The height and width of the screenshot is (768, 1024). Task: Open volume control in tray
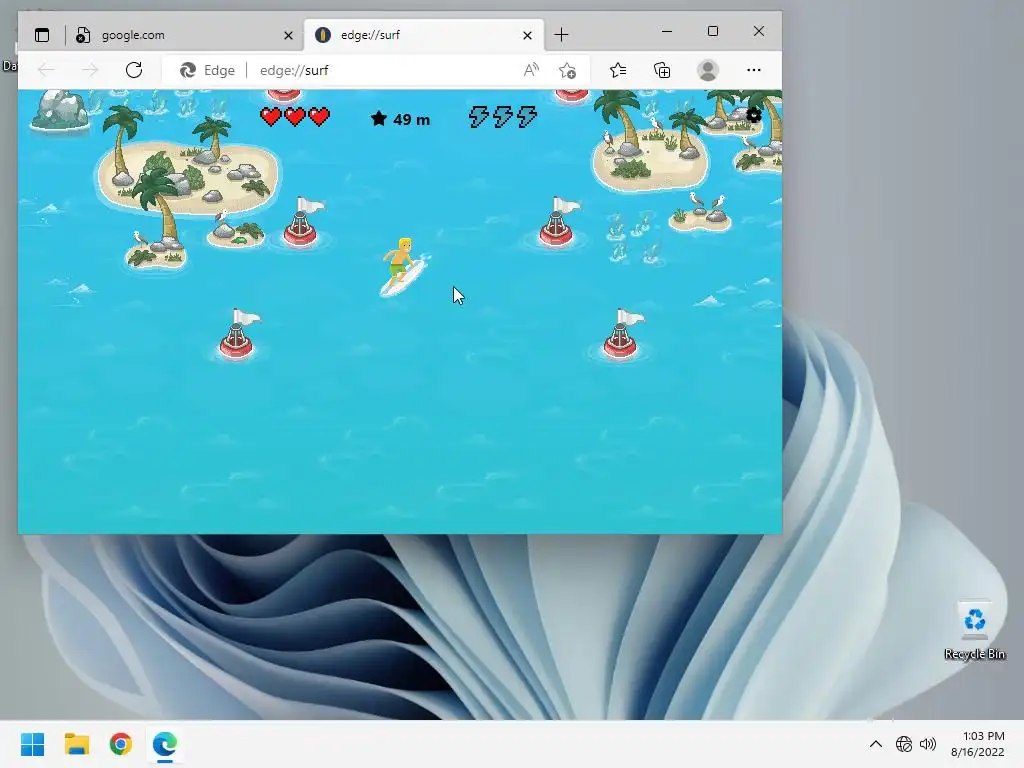[x=927, y=744]
